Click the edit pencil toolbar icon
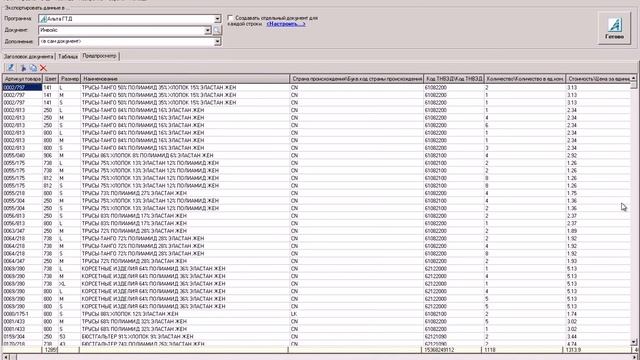 11,68
